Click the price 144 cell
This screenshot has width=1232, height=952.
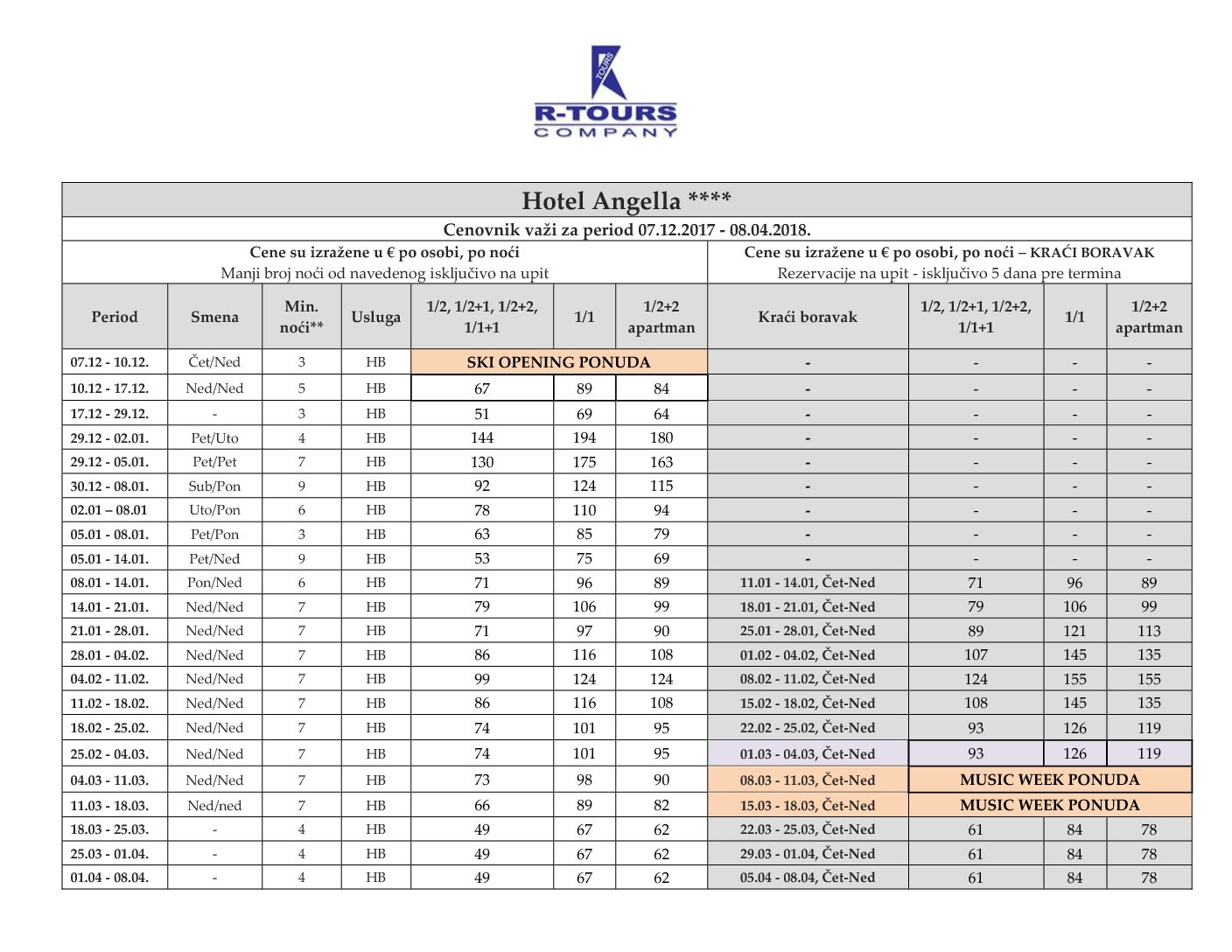point(482,437)
